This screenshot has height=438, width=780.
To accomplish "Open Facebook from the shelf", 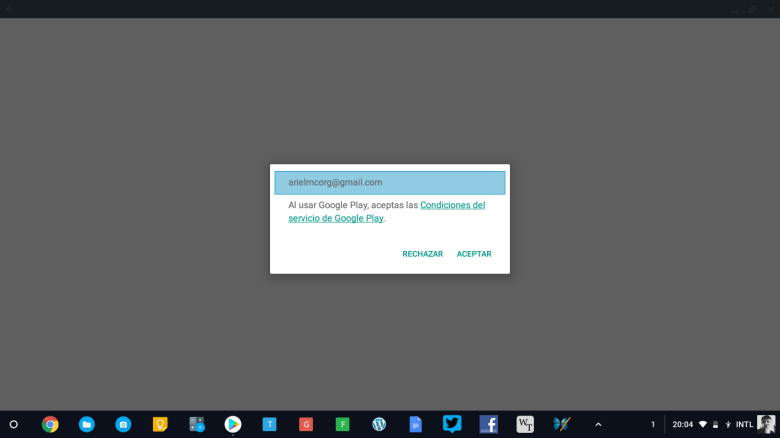I will [488, 425].
